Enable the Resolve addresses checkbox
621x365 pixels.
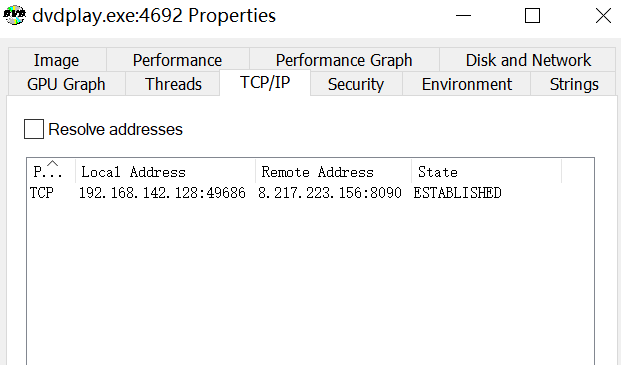pyautogui.click(x=34, y=129)
